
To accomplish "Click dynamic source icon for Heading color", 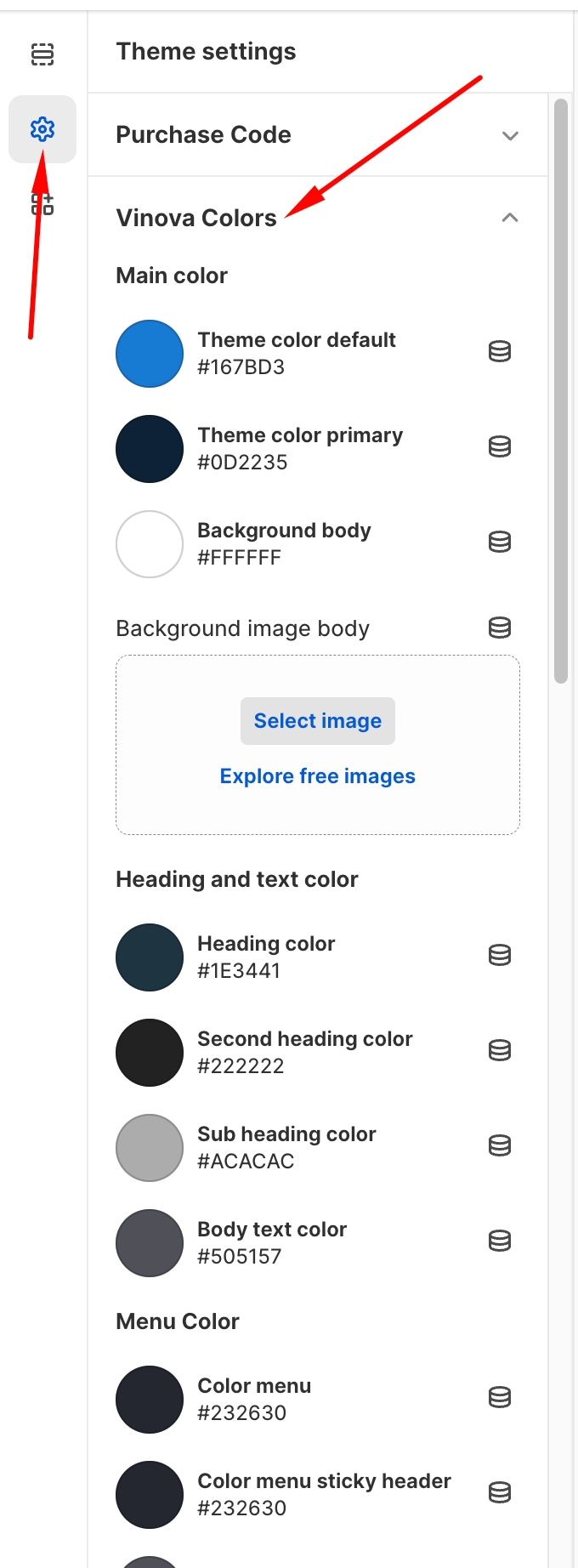I will pyautogui.click(x=500, y=955).
